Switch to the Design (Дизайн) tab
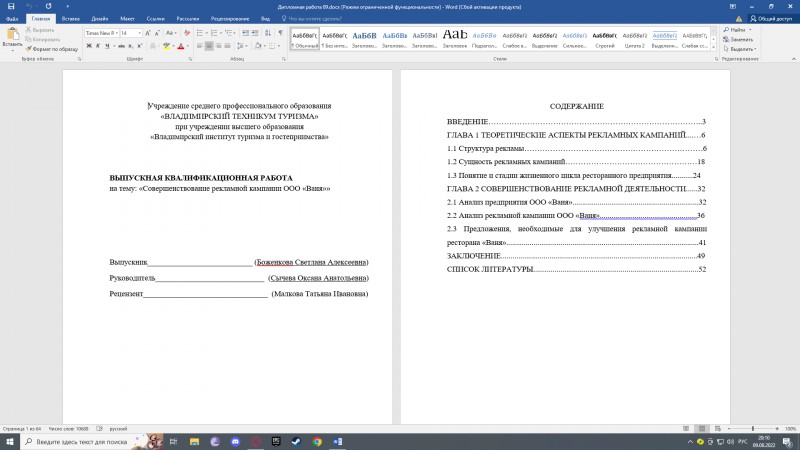 point(99,18)
